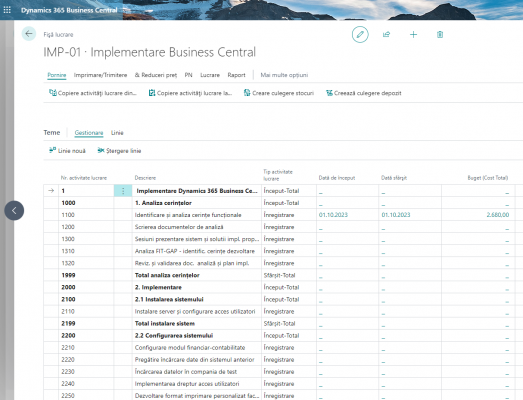Click Identificare și analiza cerințe funcționale cell

pyautogui.click(x=197, y=215)
